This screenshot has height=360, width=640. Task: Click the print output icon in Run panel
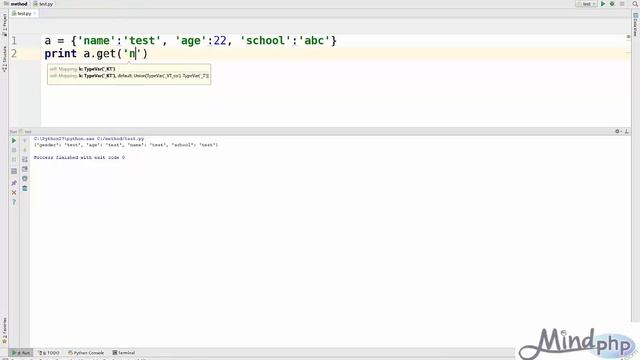point(24,178)
